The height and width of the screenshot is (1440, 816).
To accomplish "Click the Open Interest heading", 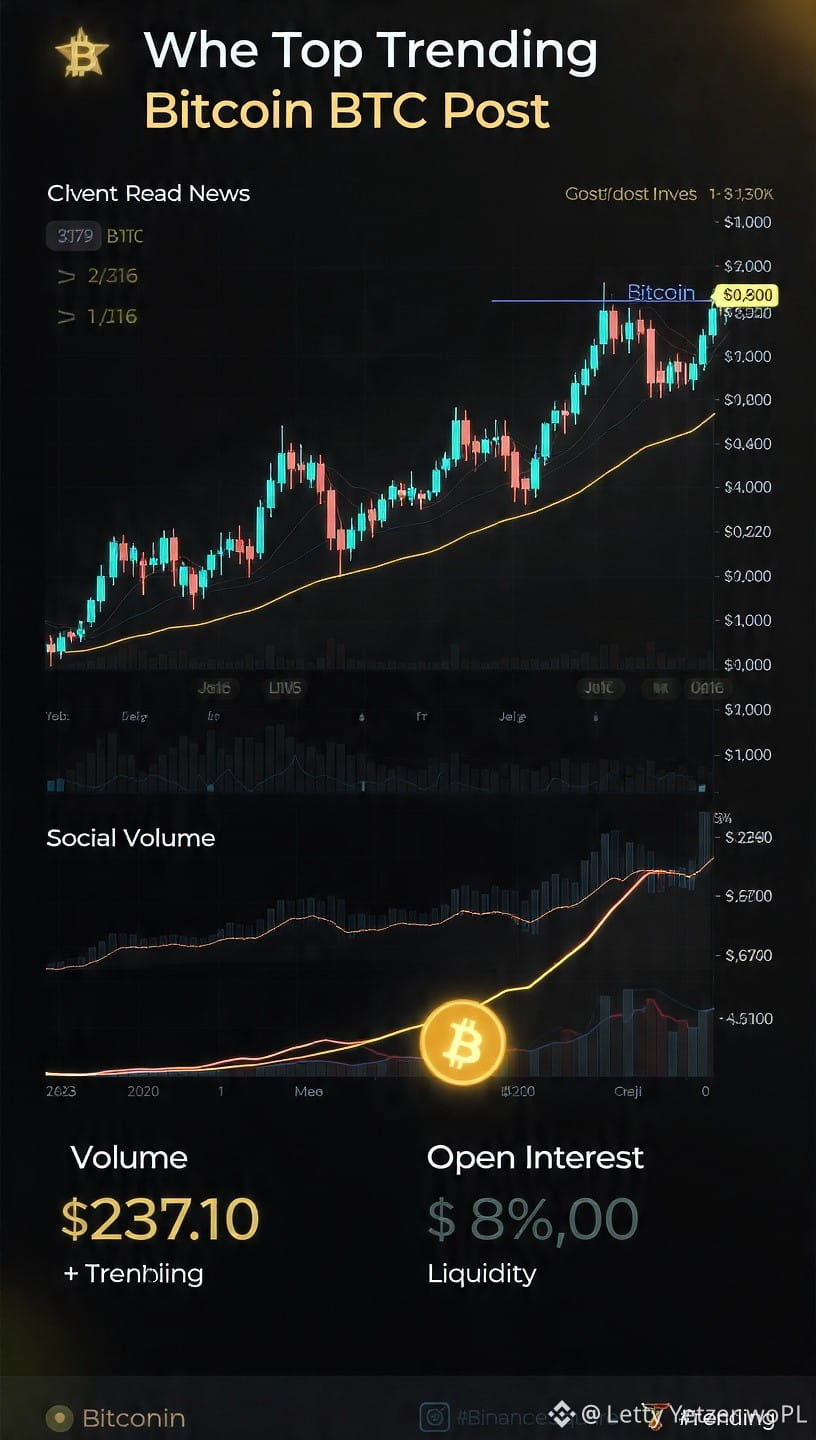I will click(x=536, y=1158).
